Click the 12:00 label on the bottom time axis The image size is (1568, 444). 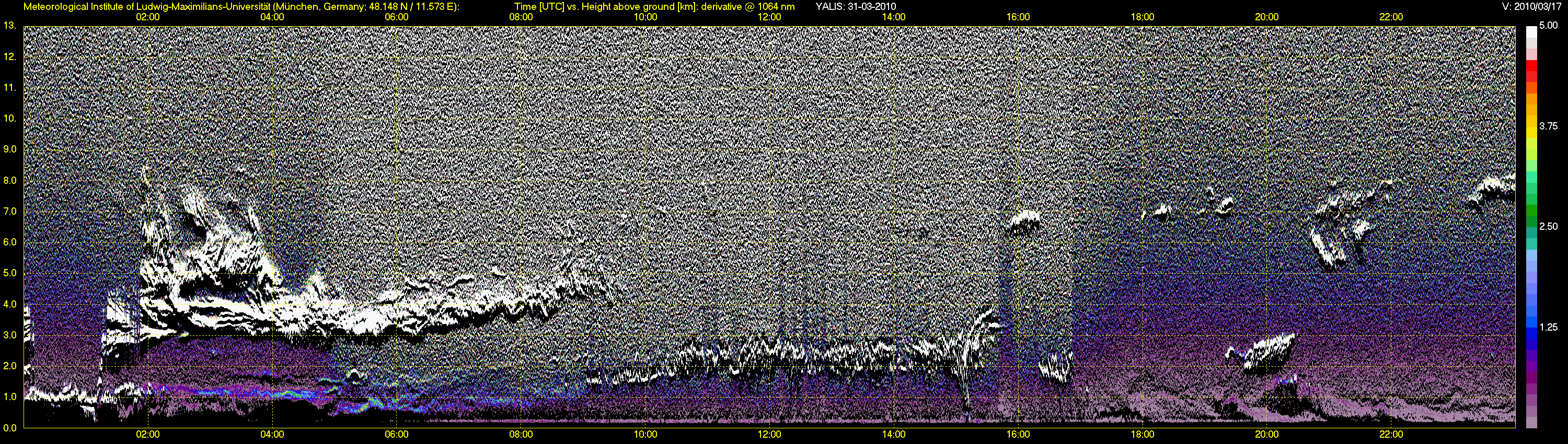click(x=769, y=434)
